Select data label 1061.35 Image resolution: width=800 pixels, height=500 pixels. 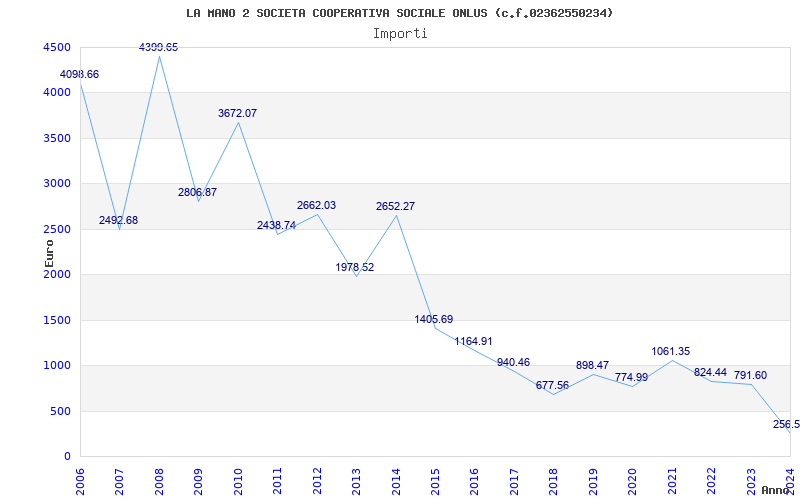(x=670, y=351)
